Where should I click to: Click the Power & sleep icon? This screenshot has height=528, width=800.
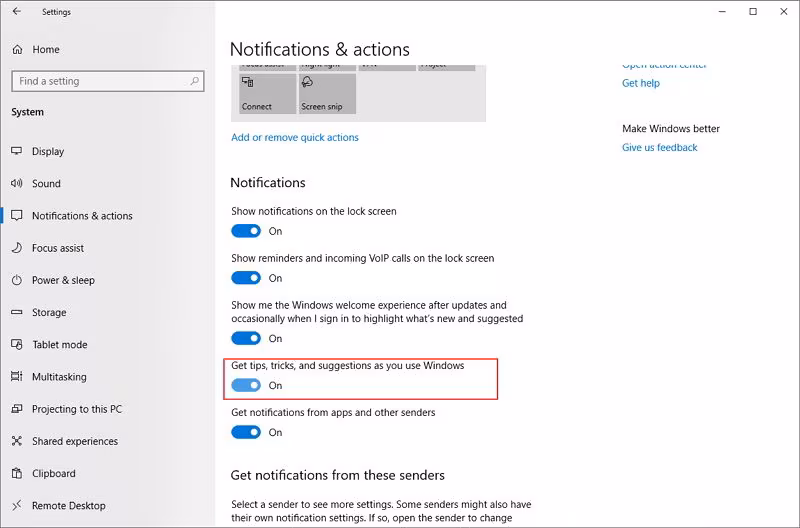[x=16, y=280]
